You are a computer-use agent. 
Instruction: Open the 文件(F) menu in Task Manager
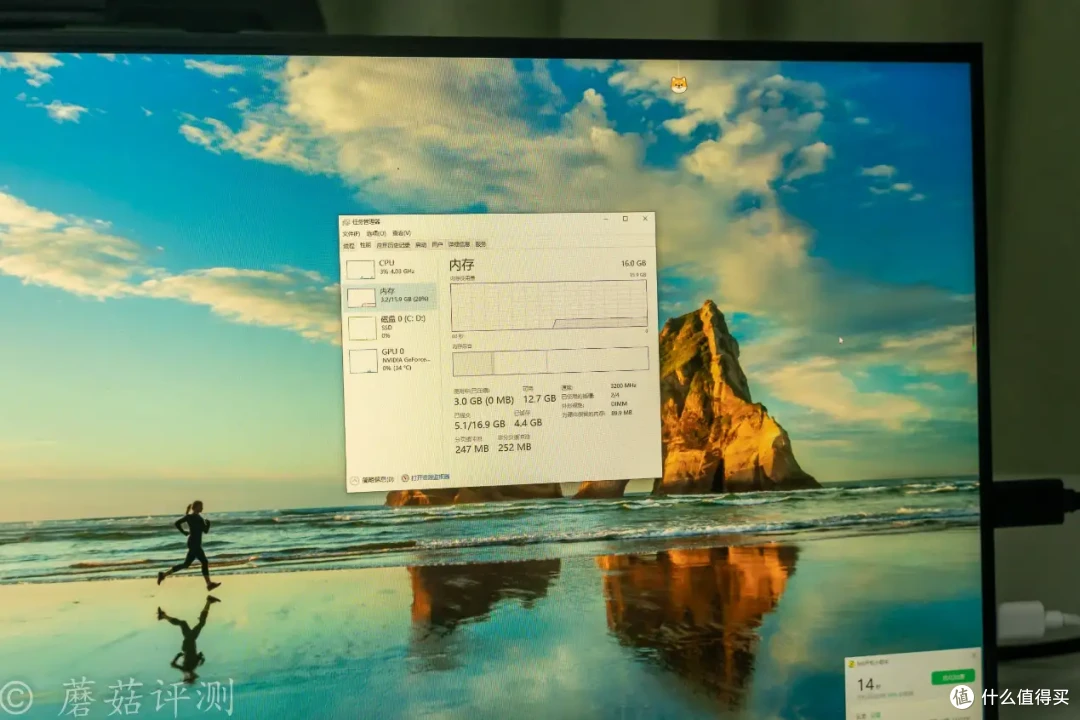tap(351, 234)
